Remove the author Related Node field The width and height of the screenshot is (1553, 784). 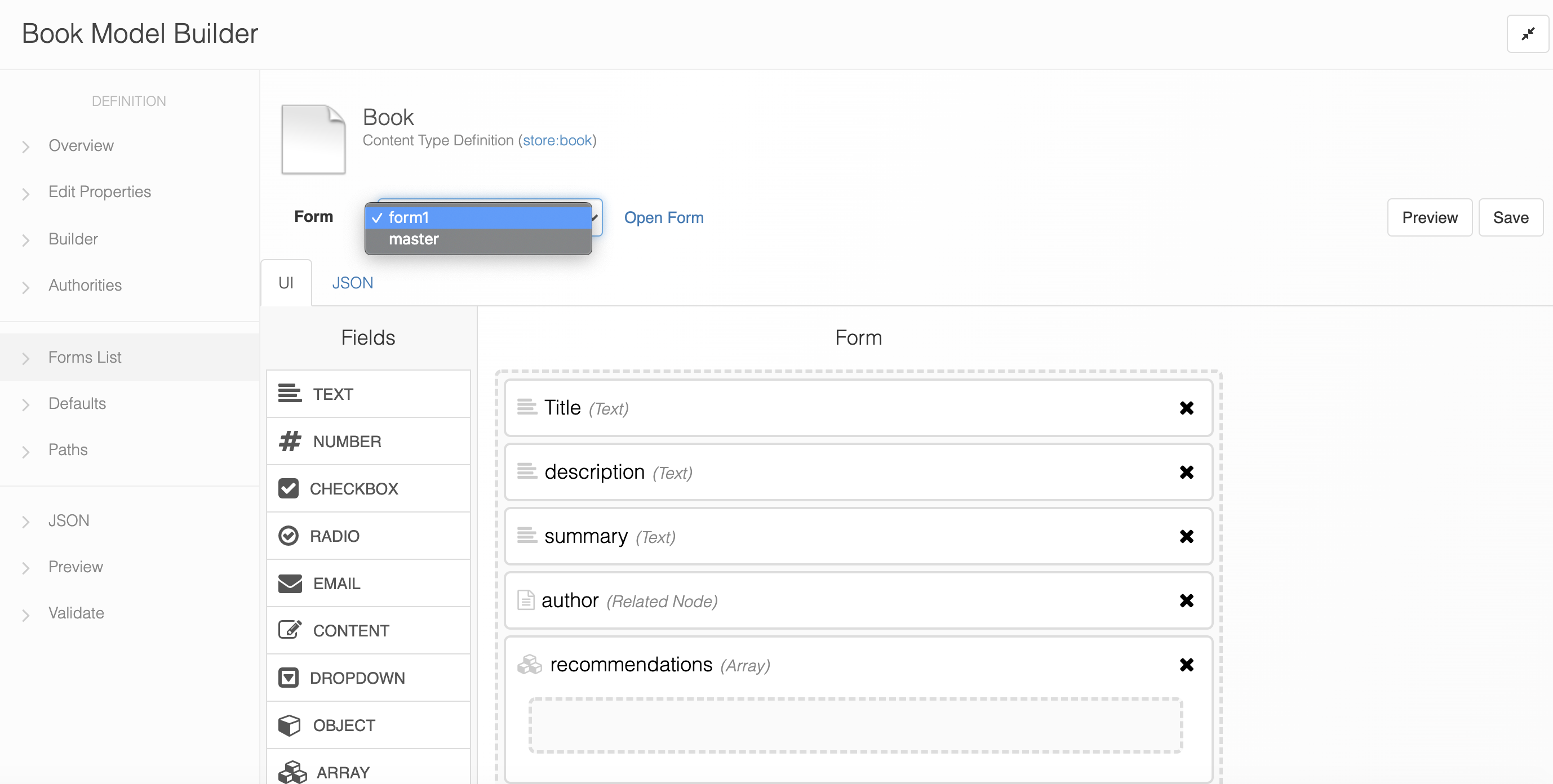[1187, 600]
